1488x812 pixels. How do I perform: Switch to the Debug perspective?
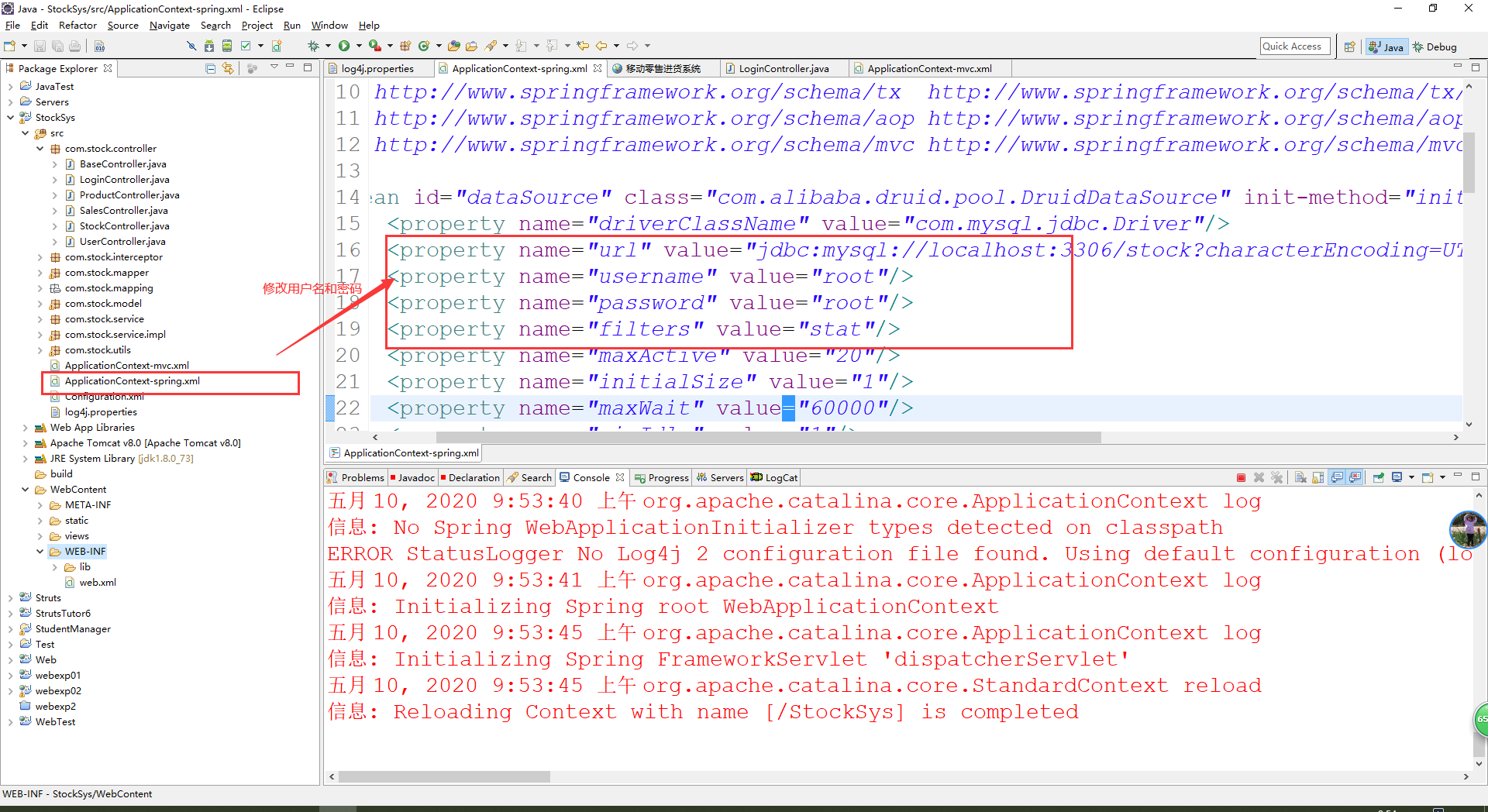tap(1435, 46)
